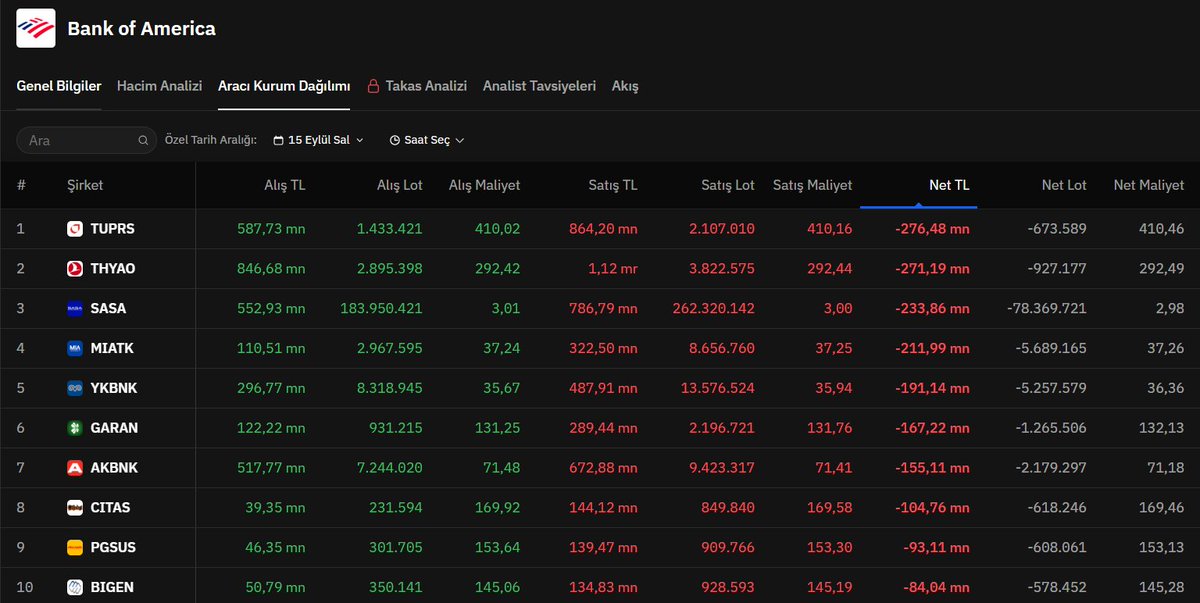Sort by the Alış Lot column header
The width and height of the screenshot is (1200, 603).
[400, 185]
